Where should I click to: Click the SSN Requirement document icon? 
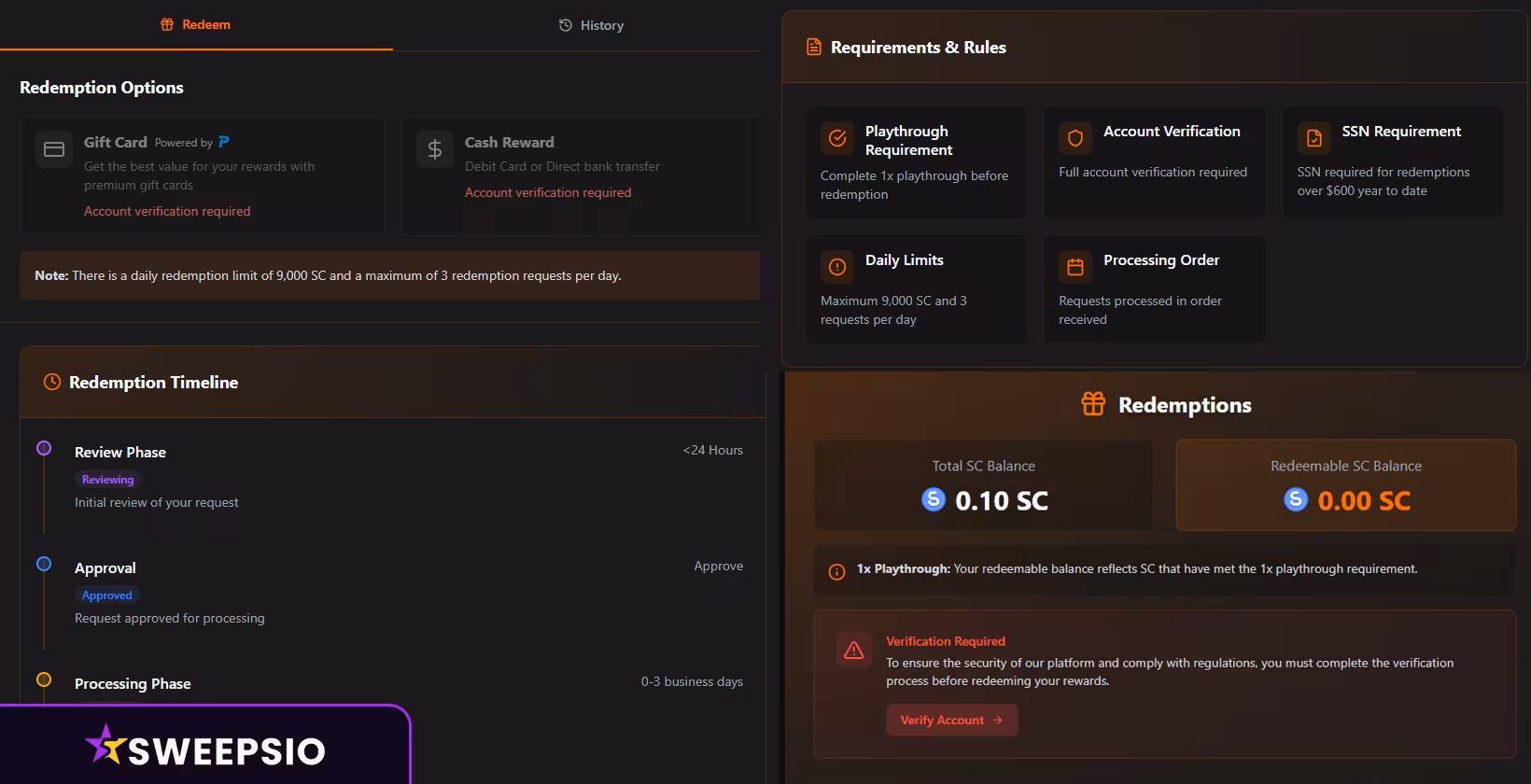point(1314,138)
